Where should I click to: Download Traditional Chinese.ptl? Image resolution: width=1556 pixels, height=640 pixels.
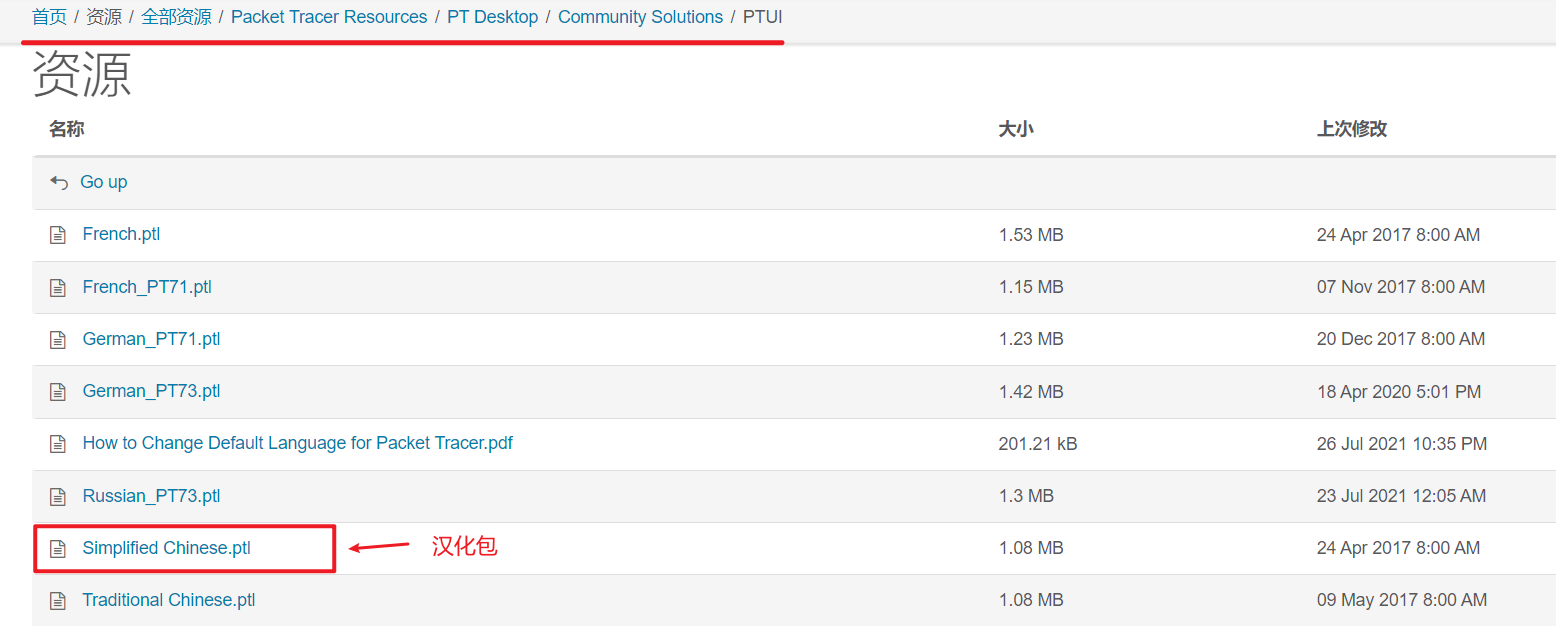pos(169,600)
